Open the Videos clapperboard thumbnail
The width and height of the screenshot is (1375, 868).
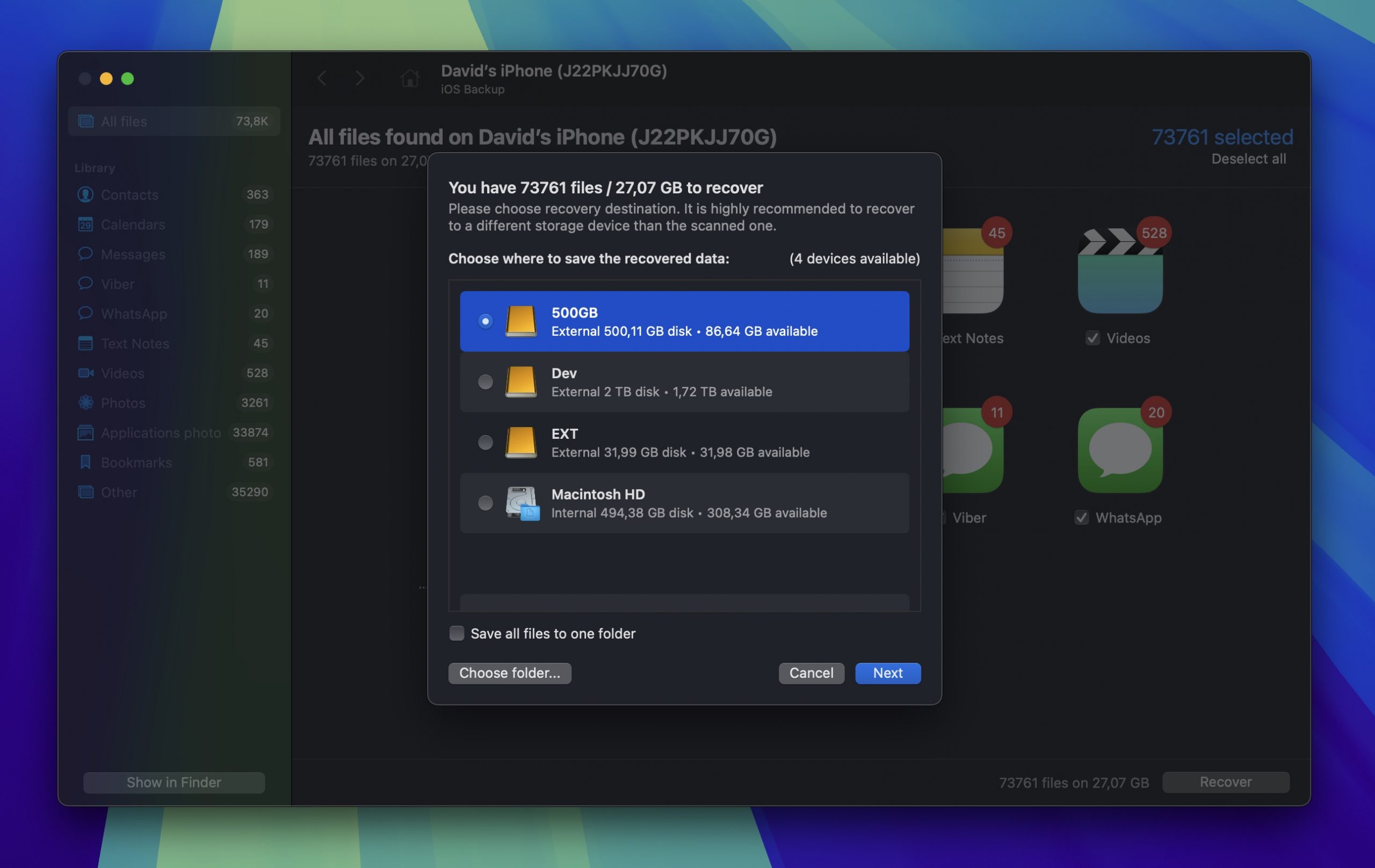pos(1120,271)
